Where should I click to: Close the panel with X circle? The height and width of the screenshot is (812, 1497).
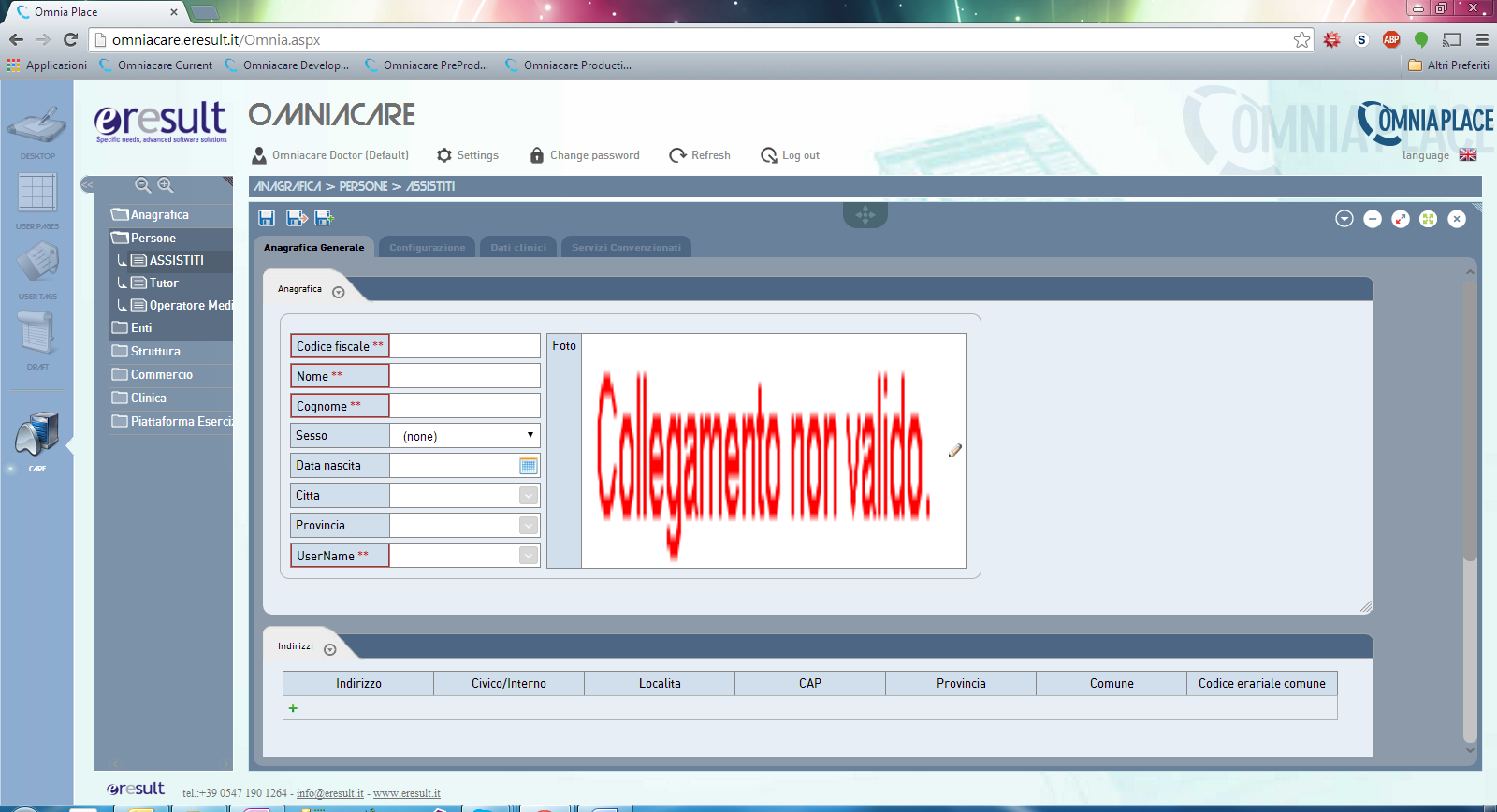coord(1457,219)
